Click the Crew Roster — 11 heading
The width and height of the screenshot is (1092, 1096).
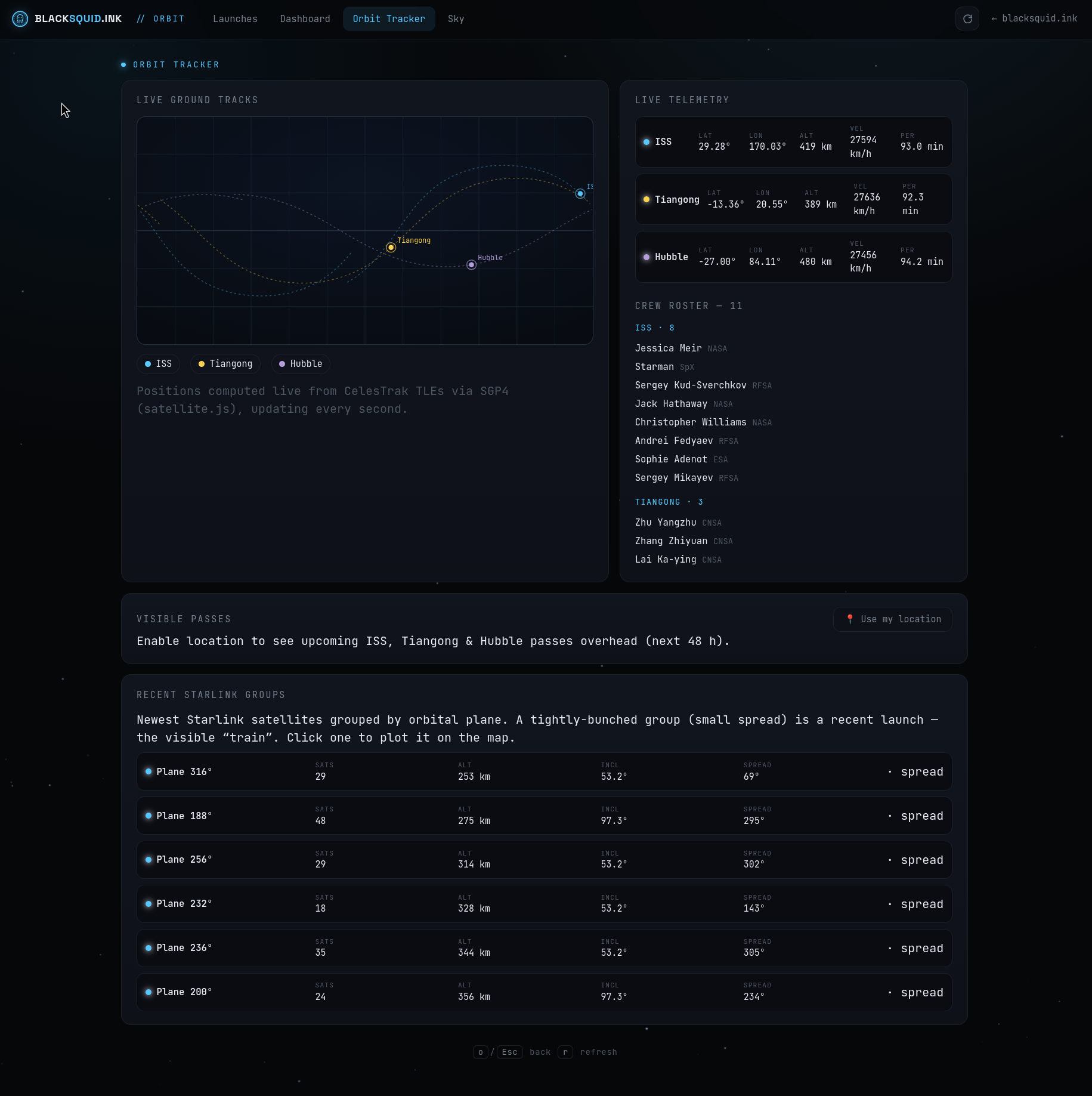coord(689,306)
